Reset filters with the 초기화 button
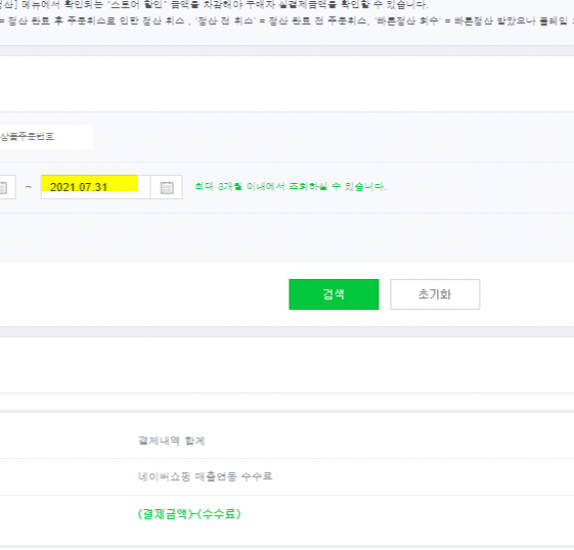The width and height of the screenshot is (574, 550). click(435, 294)
